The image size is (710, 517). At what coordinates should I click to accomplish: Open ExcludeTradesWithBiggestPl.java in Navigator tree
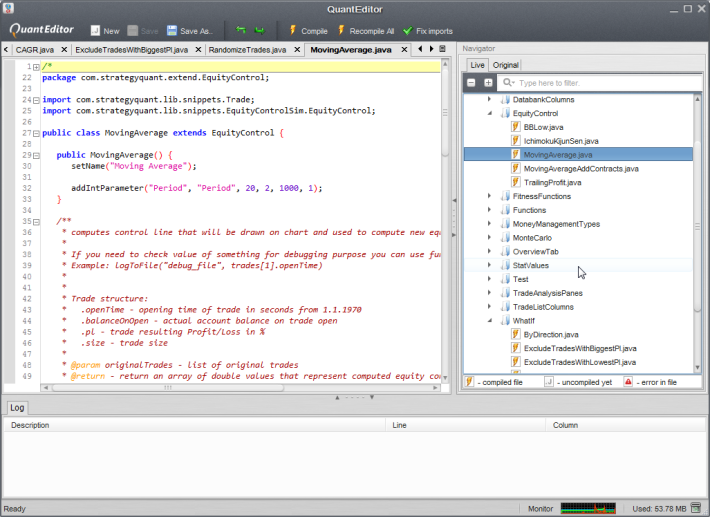580,349
